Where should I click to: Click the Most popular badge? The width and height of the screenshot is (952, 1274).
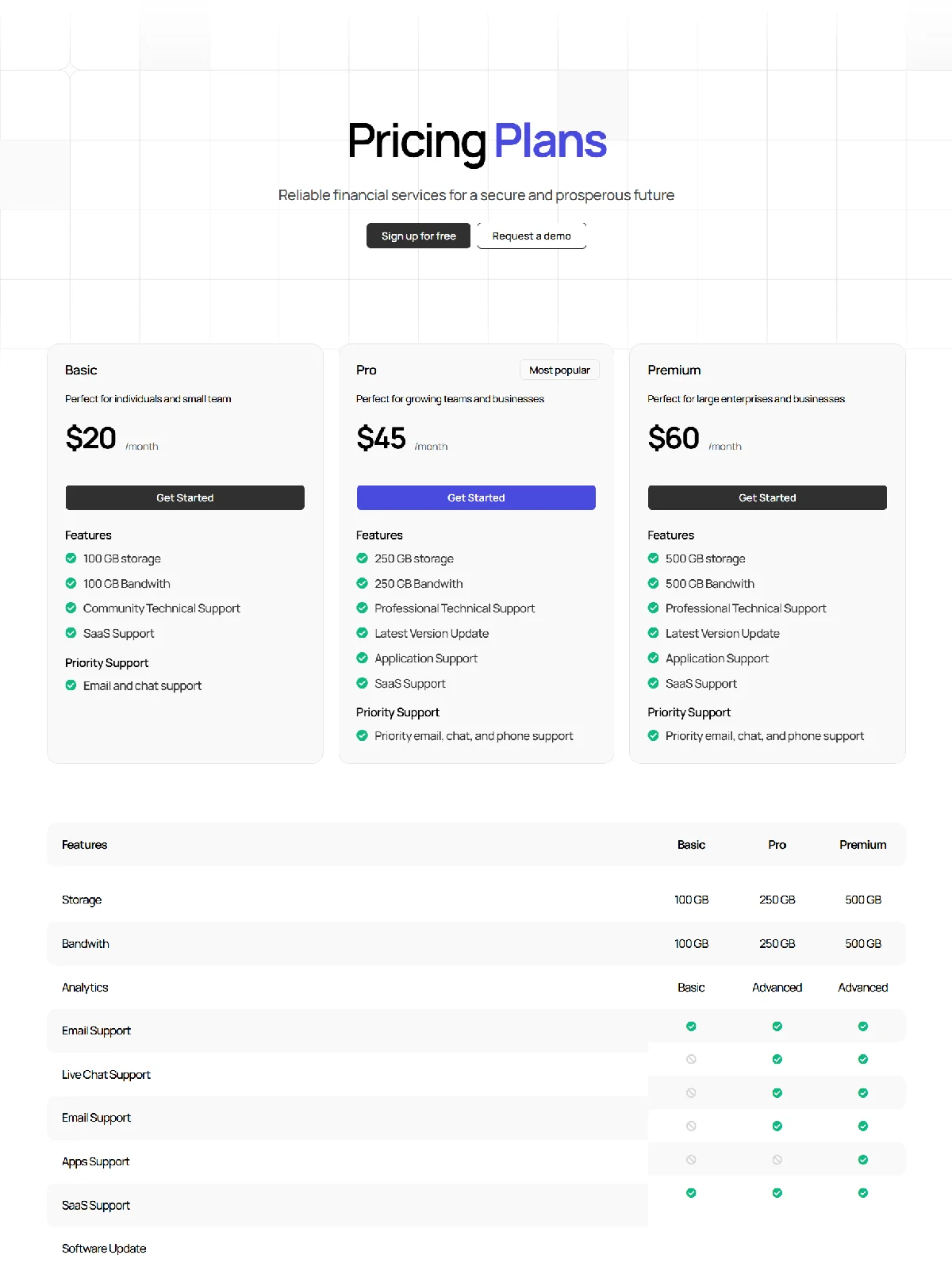[559, 370]
